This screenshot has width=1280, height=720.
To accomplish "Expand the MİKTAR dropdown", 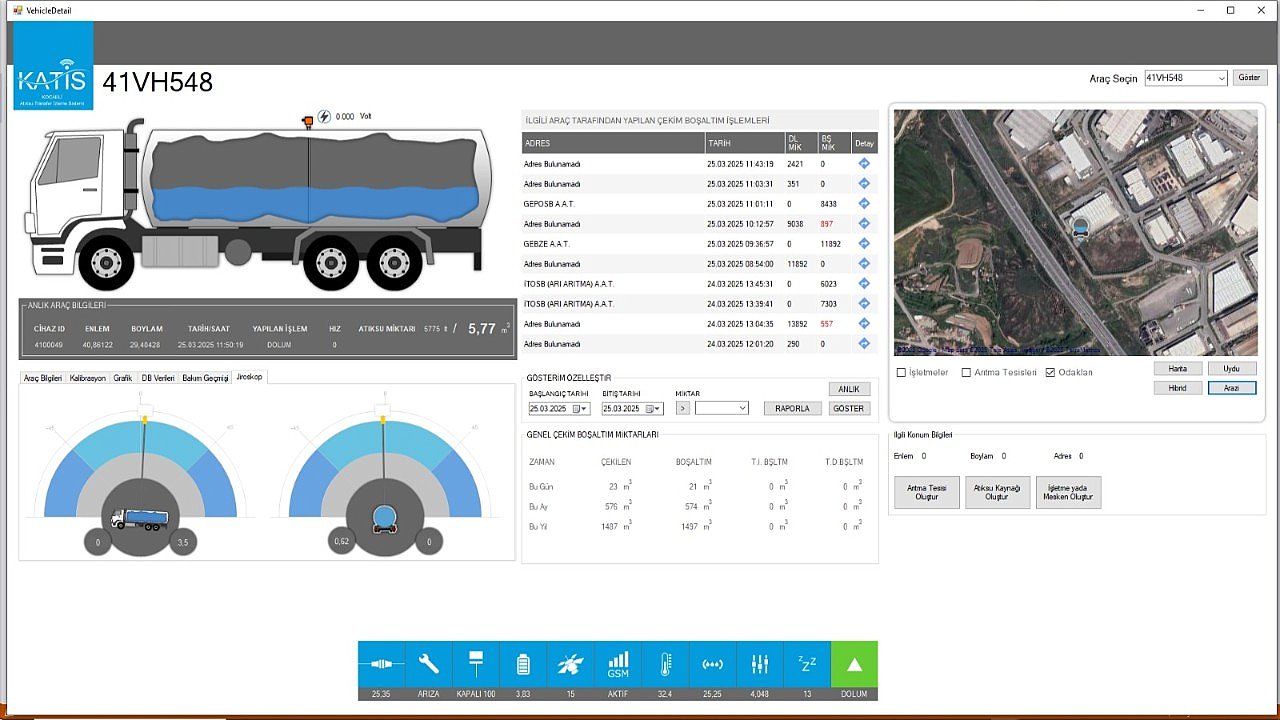I will pos(722,408).
